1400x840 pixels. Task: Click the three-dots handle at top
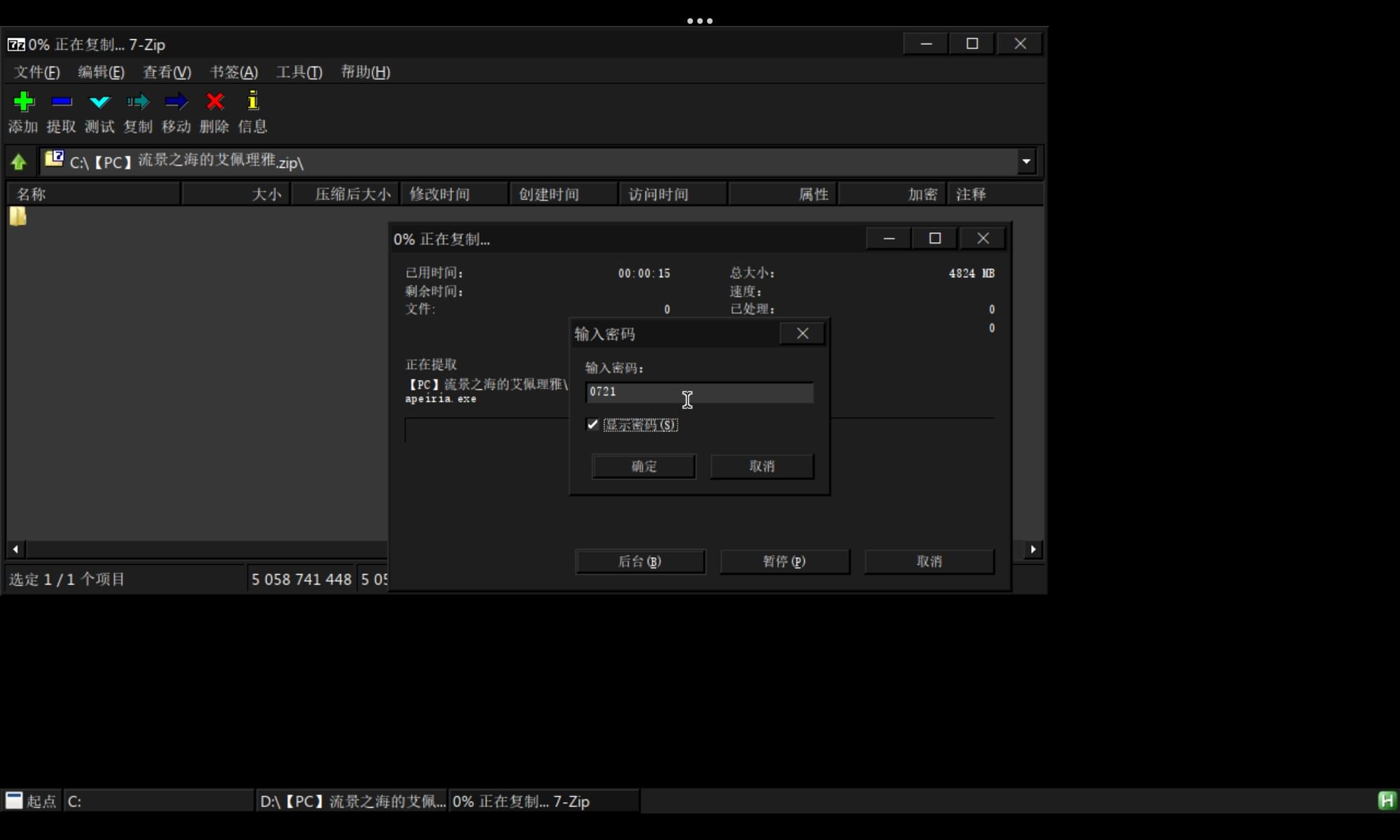[700, 21]
